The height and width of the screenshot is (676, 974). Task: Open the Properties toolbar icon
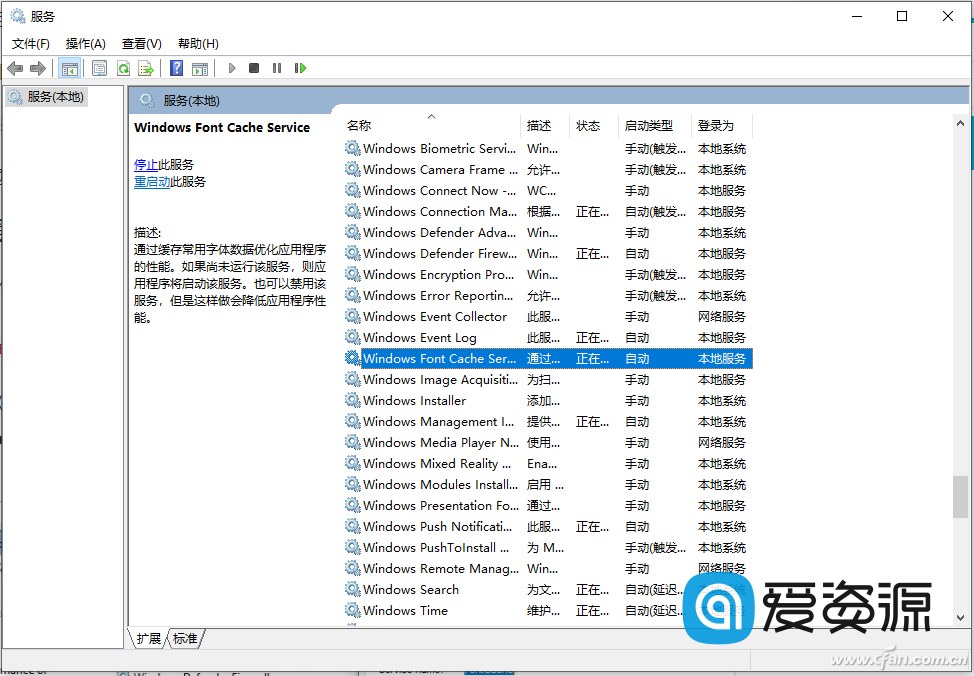point(99,67)
